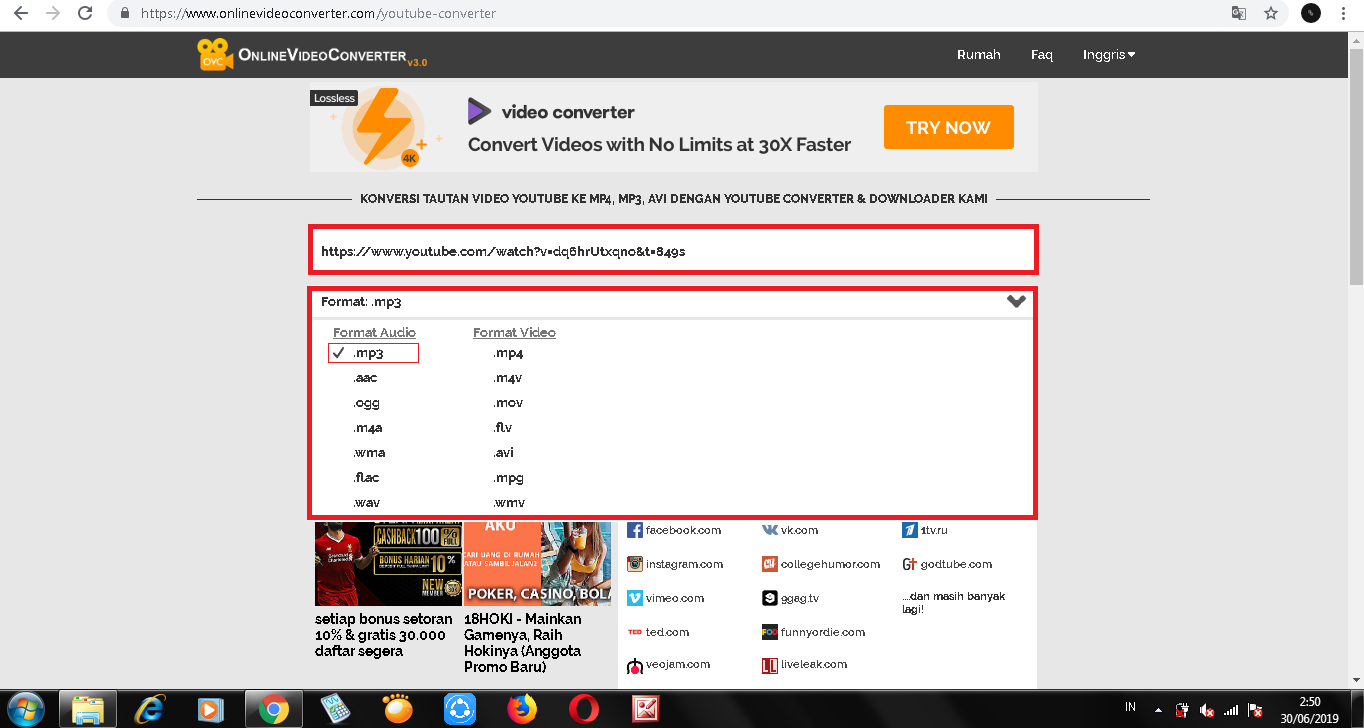Viewport: 1364px width, 728px height.
Task: Select the .ogg audio format
Action: 366,403
